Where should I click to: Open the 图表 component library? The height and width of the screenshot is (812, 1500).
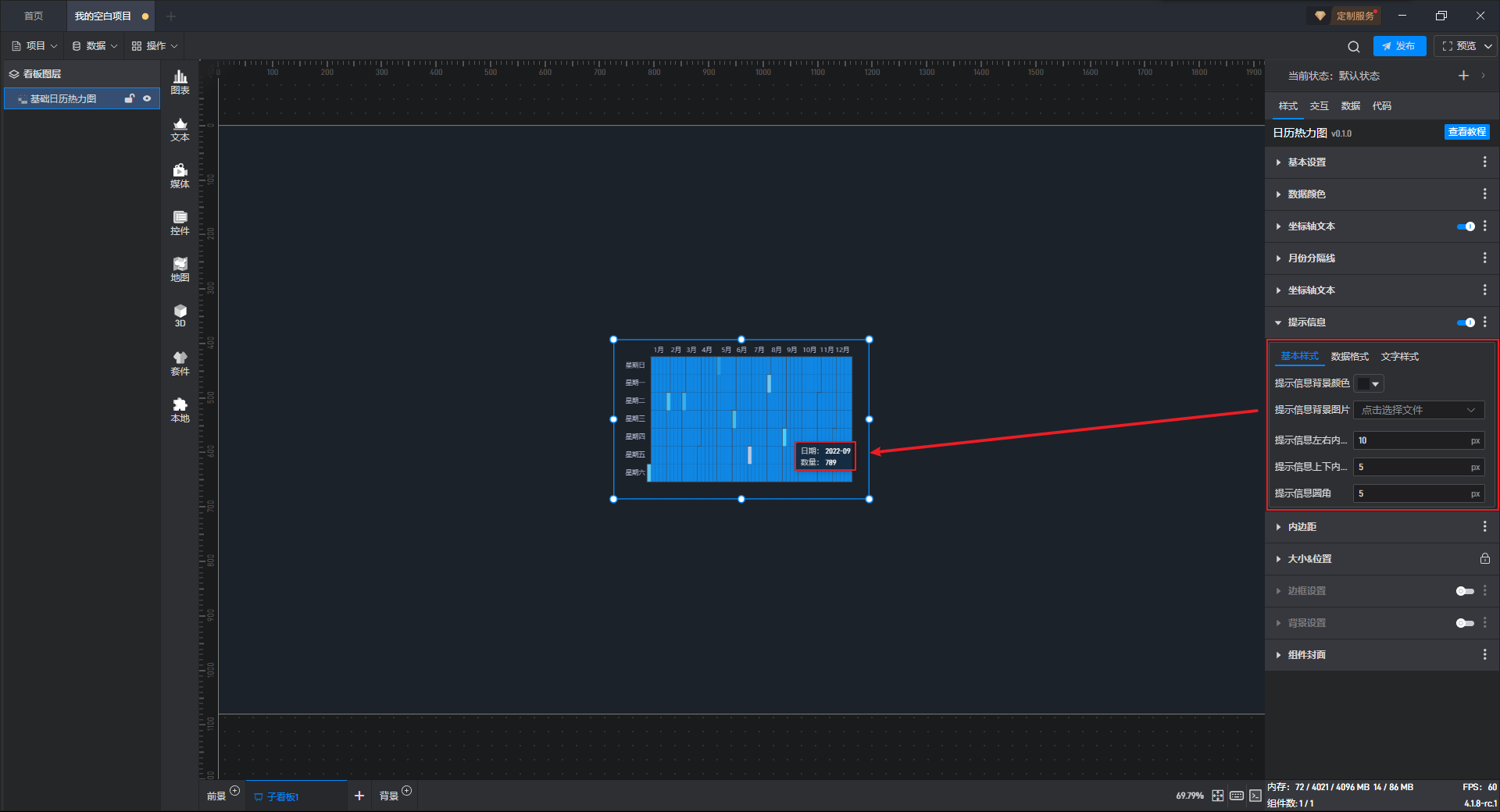click(x=180, y=82)
